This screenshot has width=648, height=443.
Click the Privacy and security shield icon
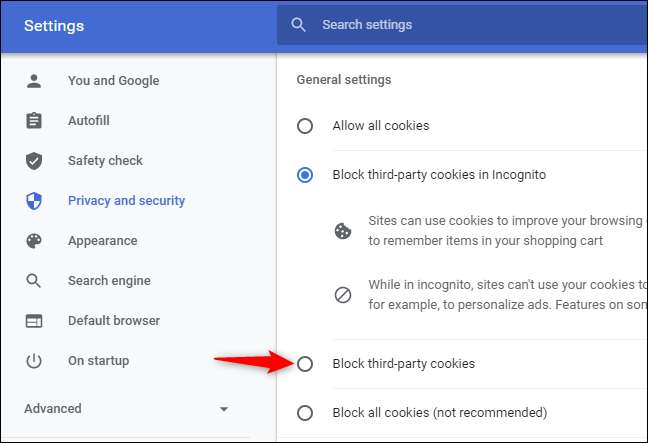click(34, 201)
